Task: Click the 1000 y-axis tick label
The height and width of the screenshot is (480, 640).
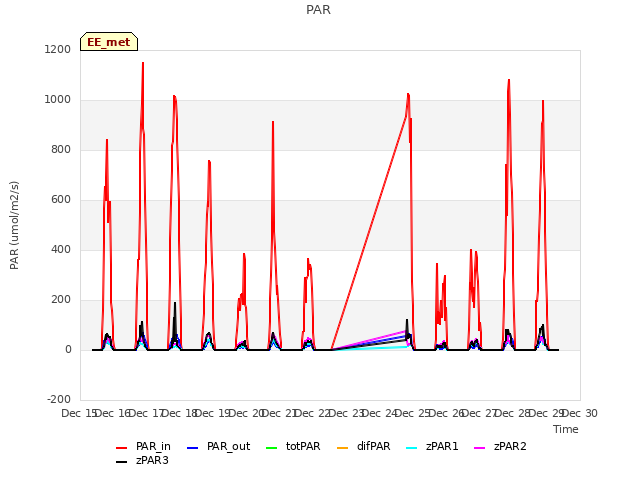Action: coord(58,100)
